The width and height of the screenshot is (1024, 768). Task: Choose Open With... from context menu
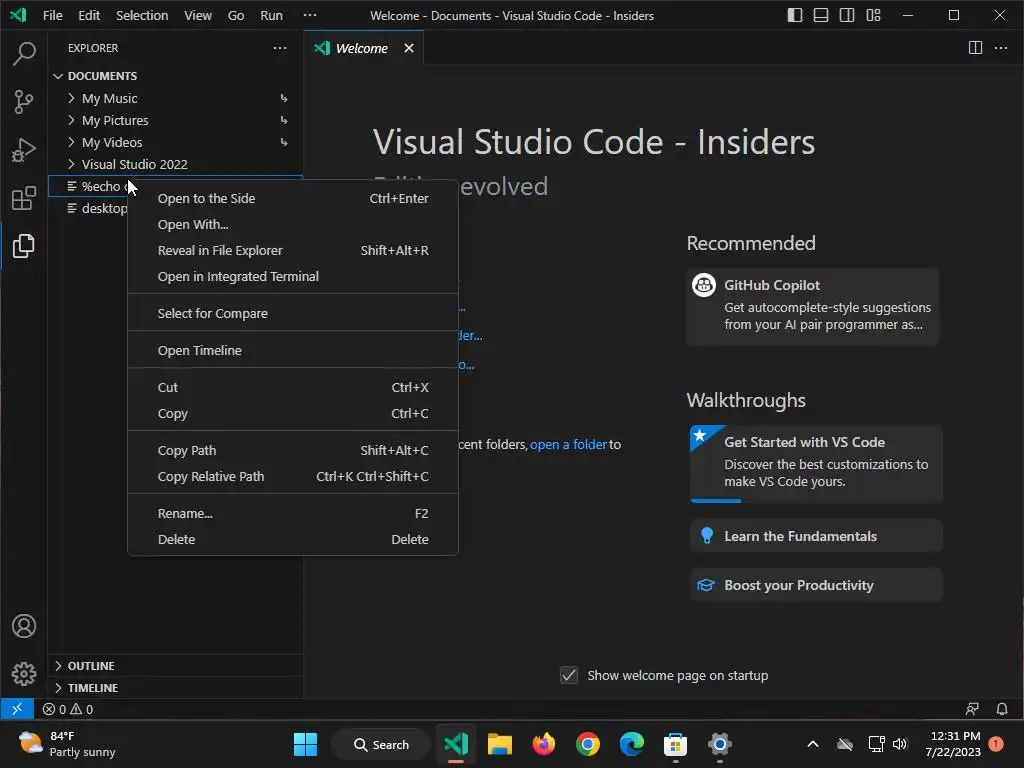click(x=293, y=225)
